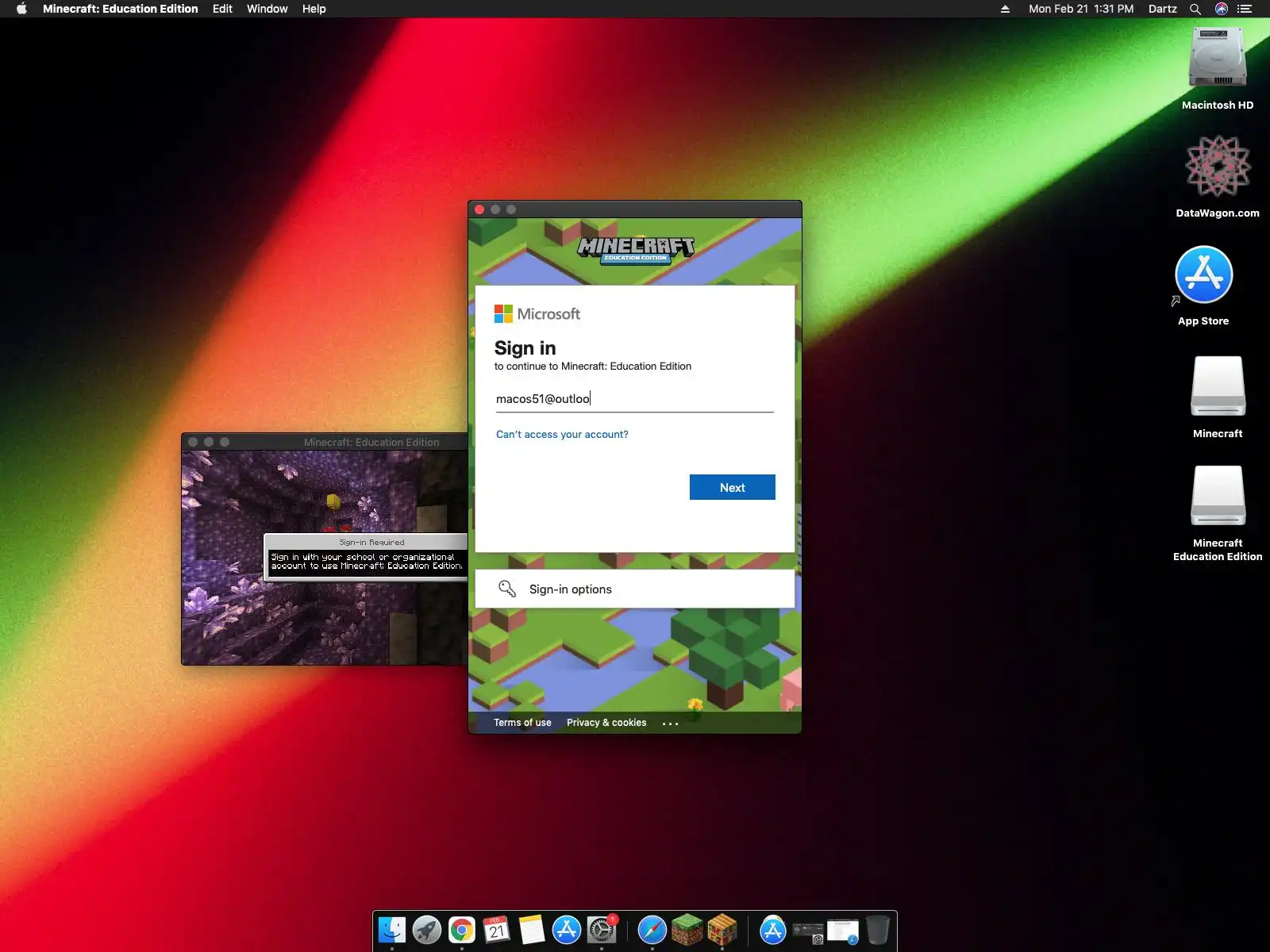Click the grass block Minecraft dock icon
1270x952 pixels.
click(x=687, y=930)
